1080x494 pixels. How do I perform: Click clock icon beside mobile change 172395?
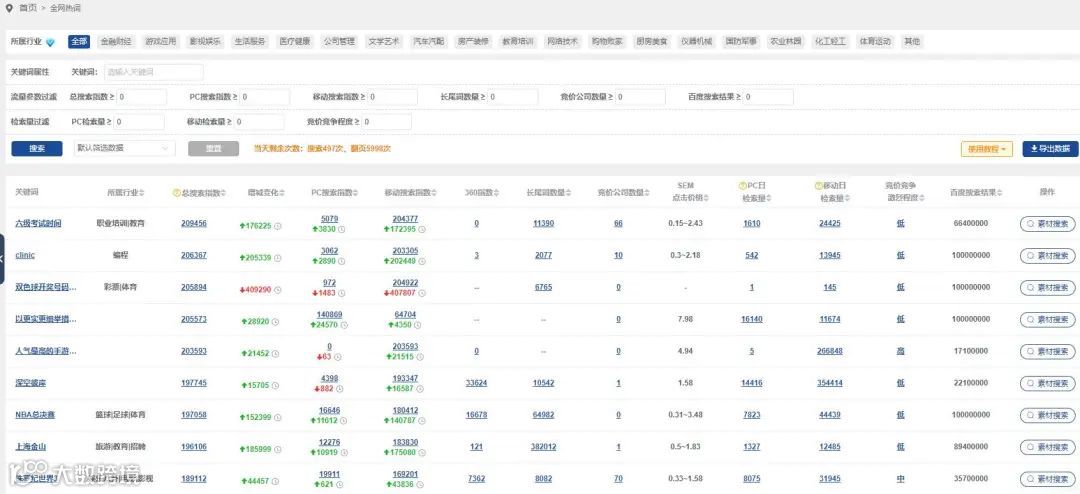click(422, 229)
